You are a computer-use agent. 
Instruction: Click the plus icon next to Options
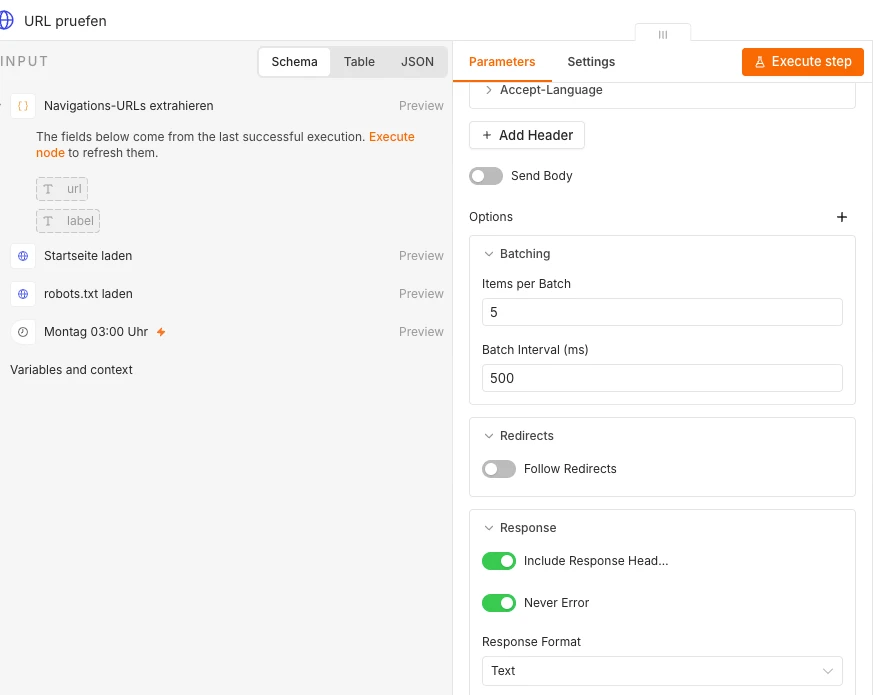point(842,217)
